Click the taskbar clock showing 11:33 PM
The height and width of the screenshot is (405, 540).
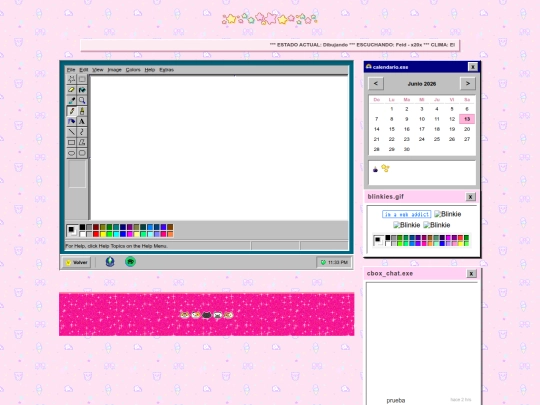[x=334, y=262]
